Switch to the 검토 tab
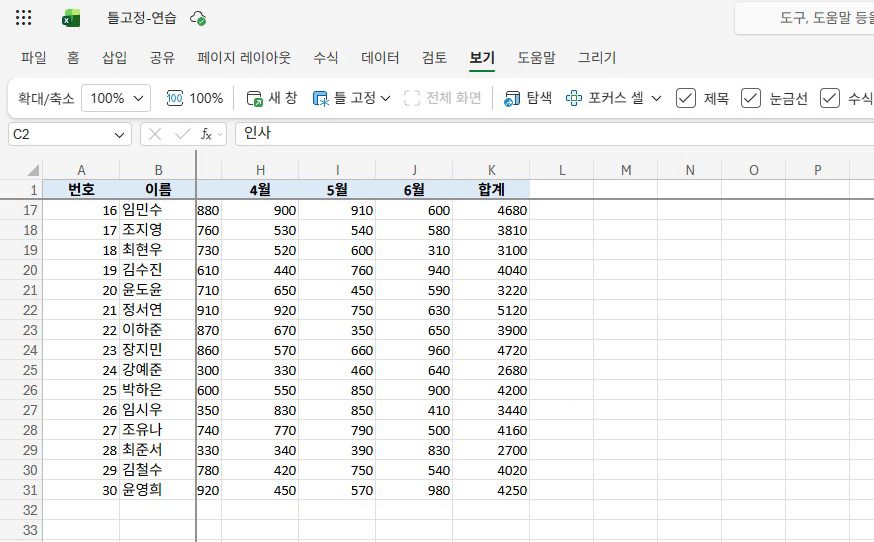This screenshot has width=874, height=542. (x=434, y=57)
